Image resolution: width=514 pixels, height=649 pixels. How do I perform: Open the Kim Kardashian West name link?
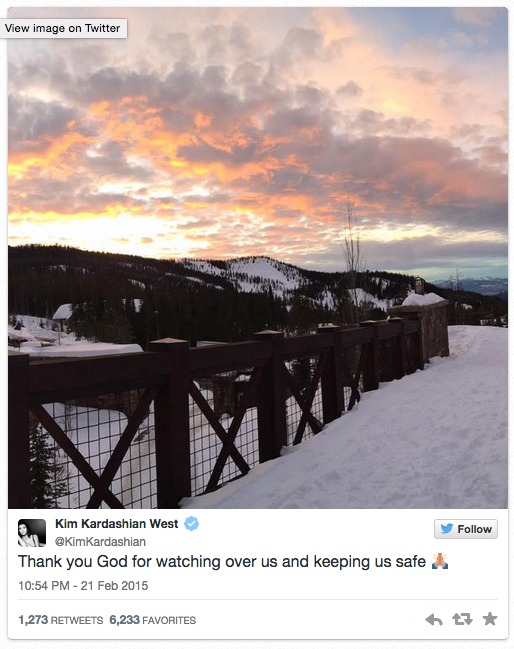tap(116, 524)
